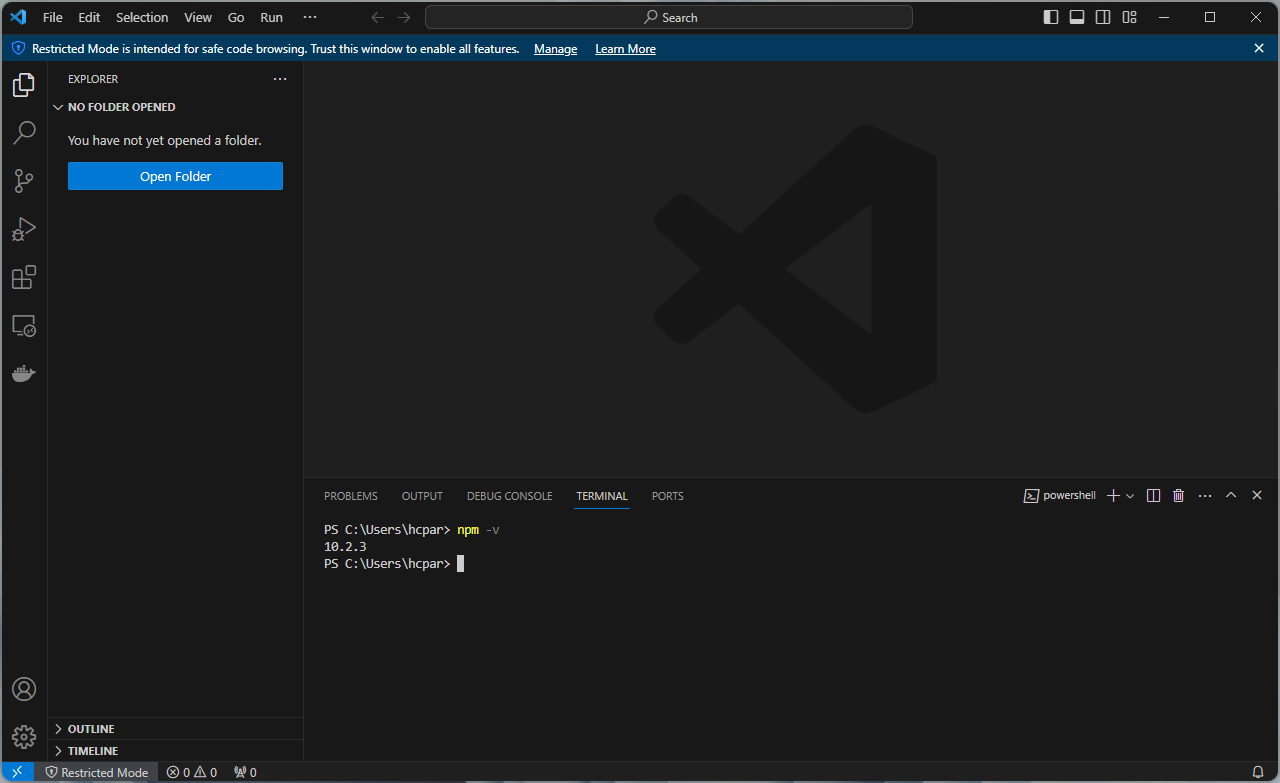Toggle the primary side bar layout icon
The height and width of the screenshot is (783, 1280).
(x=1051, y=17)
